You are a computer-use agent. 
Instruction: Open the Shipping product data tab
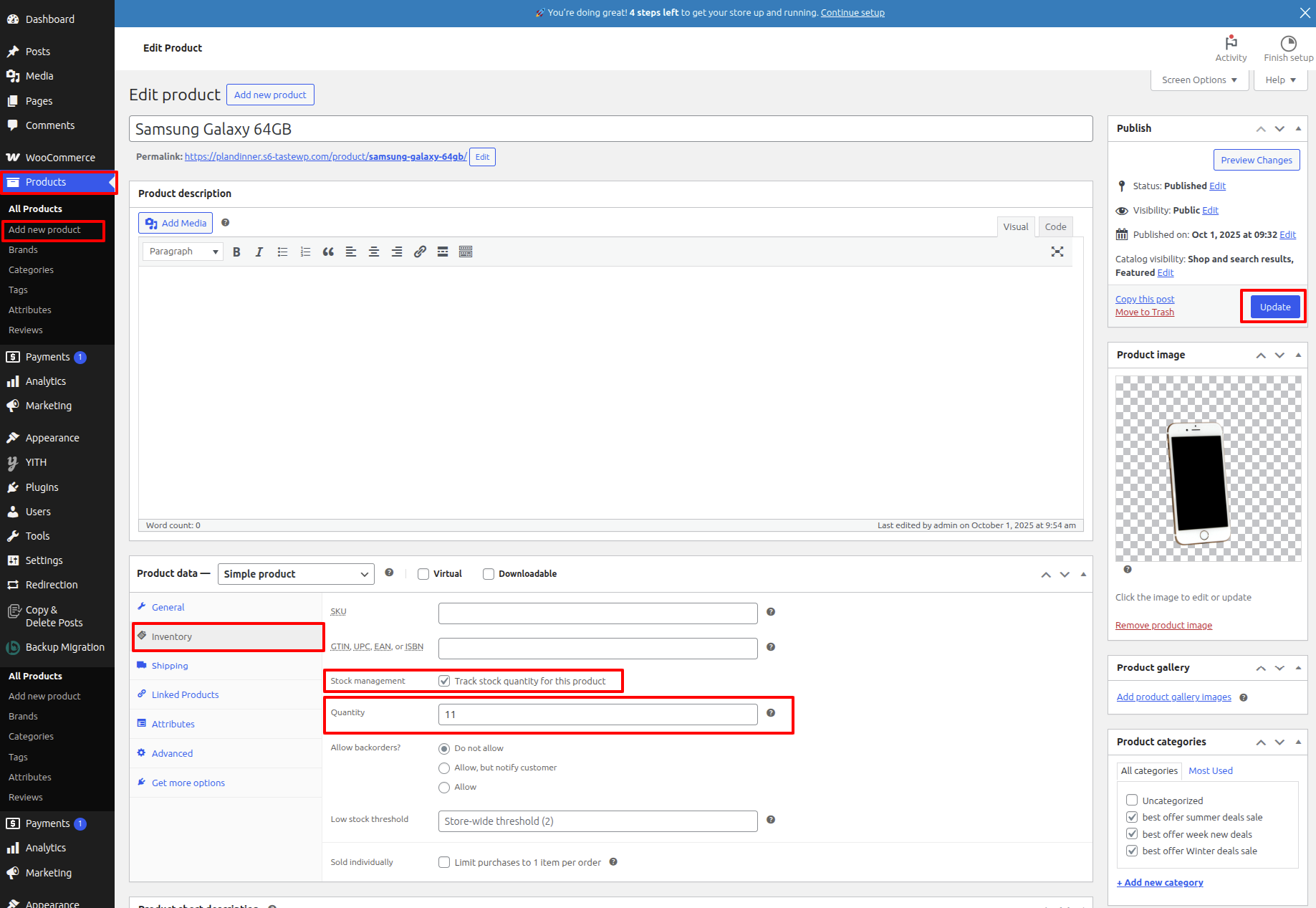coord(170,666)
